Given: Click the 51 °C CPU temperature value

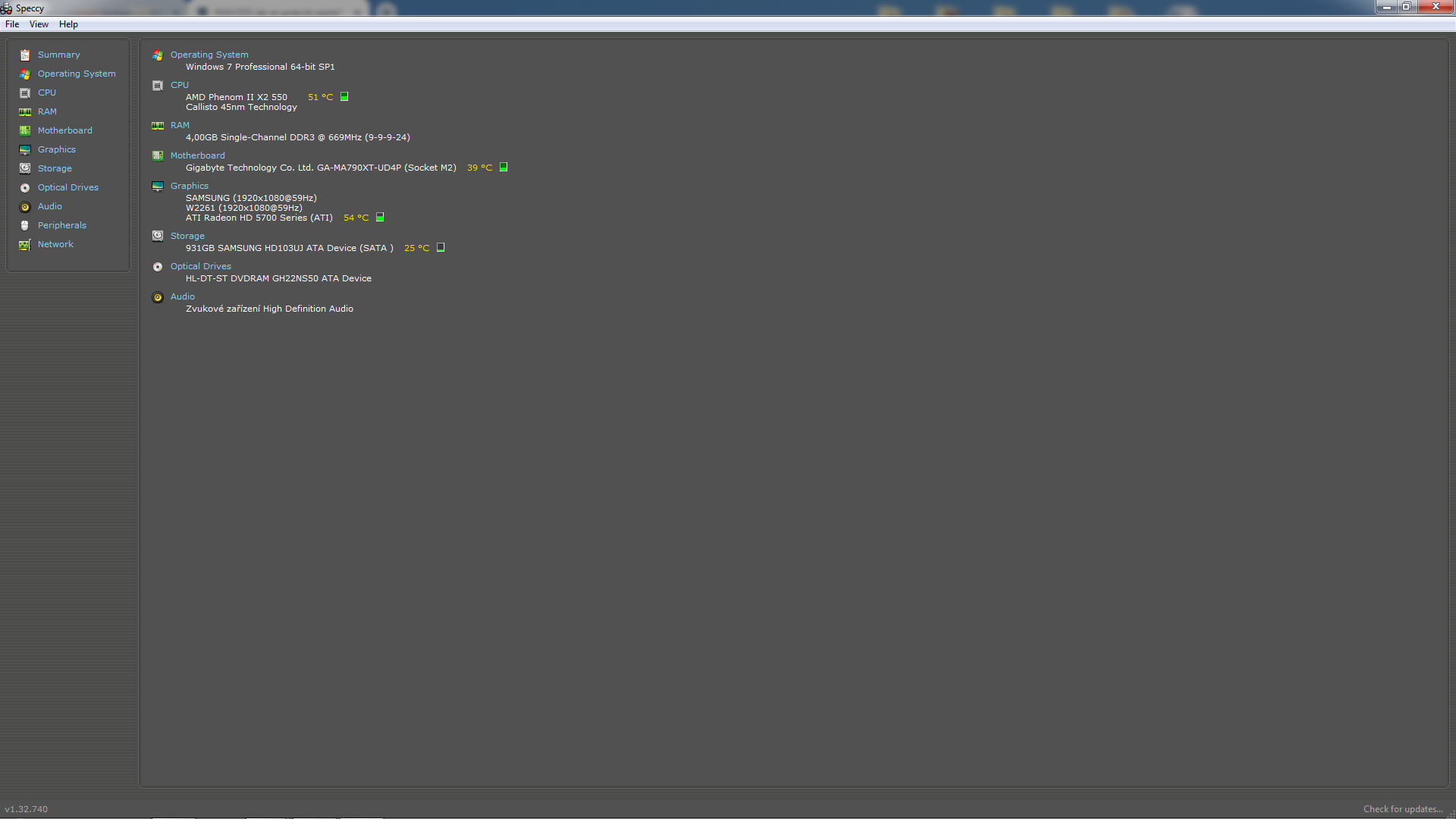Looking at the screenshot, I should [321, 97].
